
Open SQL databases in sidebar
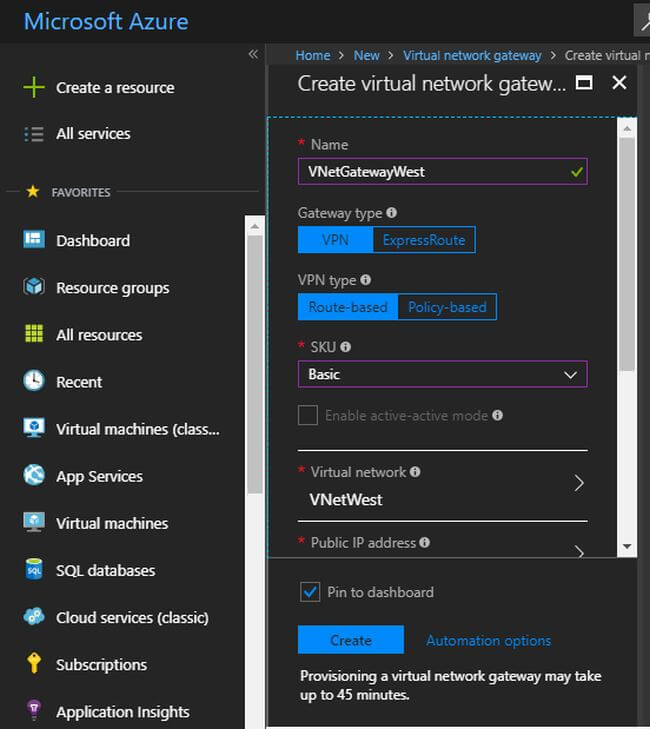[x=106, y=570]
